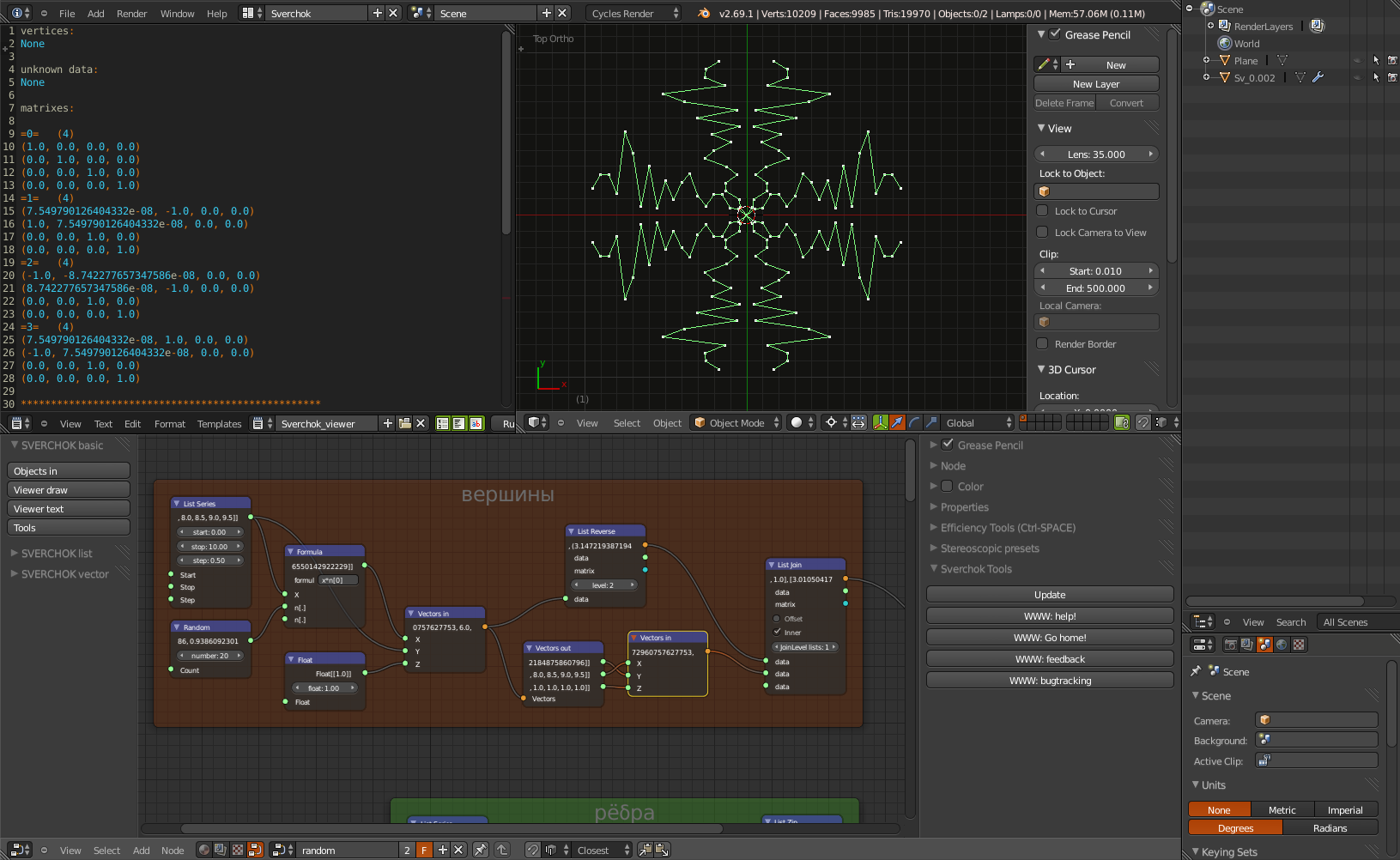Viewport: 1400px width, 860px height.
Task: Toggle renderability of Sv_0.002 camera icon
Action: 1392,77
